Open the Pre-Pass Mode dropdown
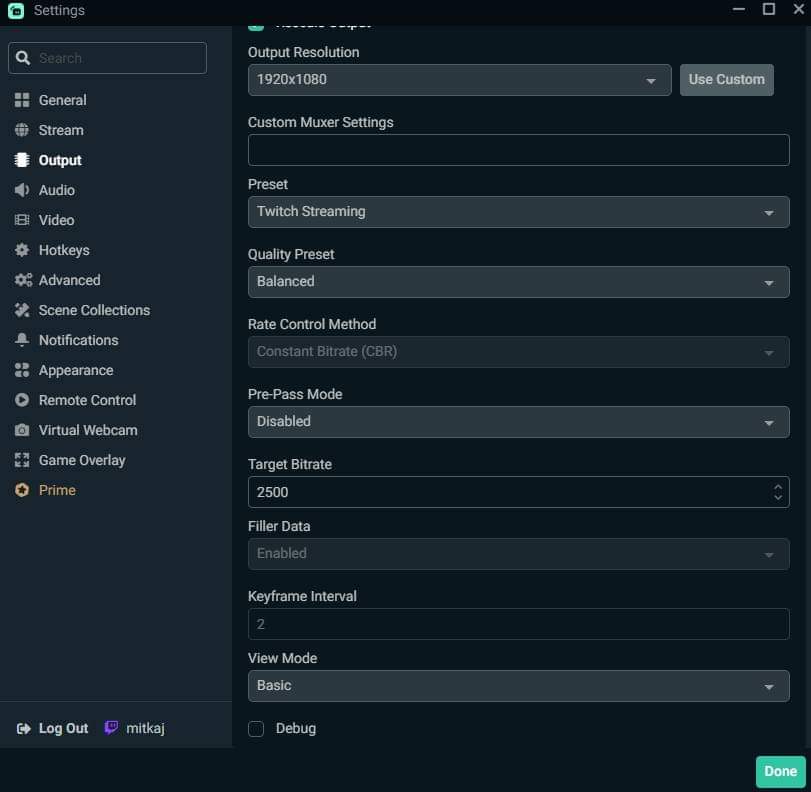The image size is (811, 792). [x=518, y=422]
